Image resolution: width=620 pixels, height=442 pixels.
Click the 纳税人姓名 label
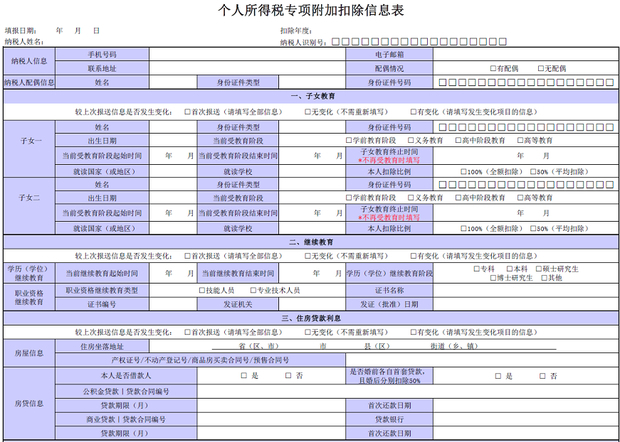tap(24, 42)
